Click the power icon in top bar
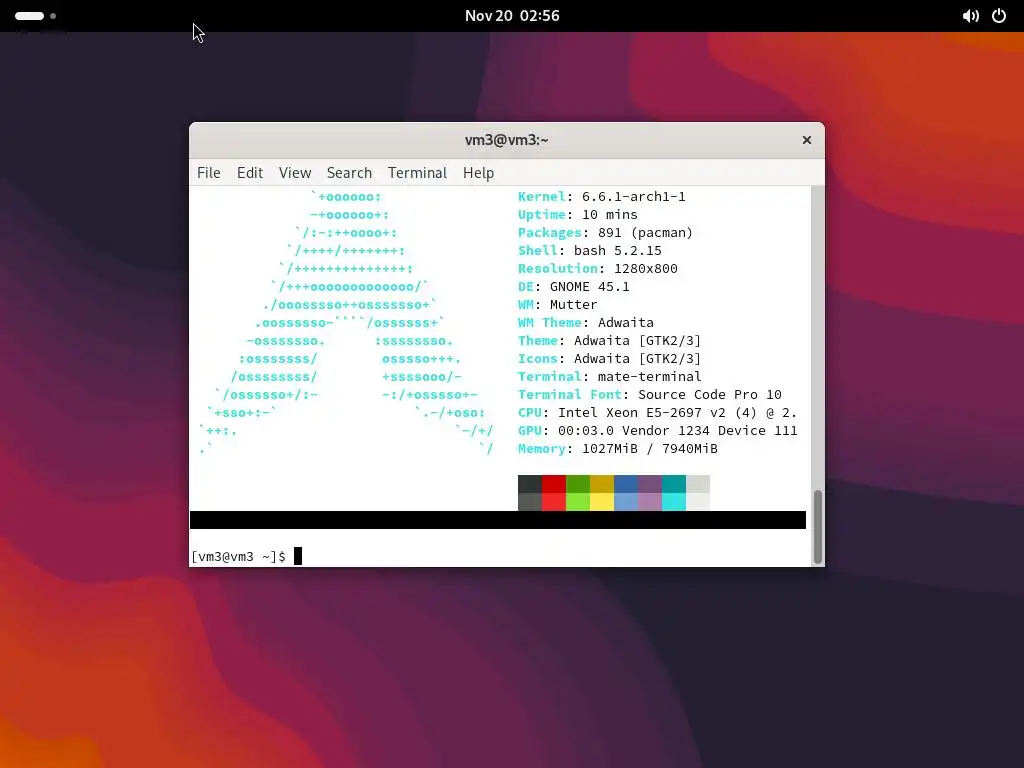 999,16
